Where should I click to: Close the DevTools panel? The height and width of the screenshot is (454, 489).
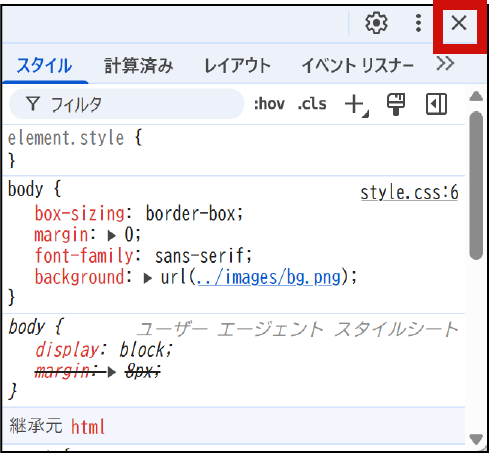459,23
